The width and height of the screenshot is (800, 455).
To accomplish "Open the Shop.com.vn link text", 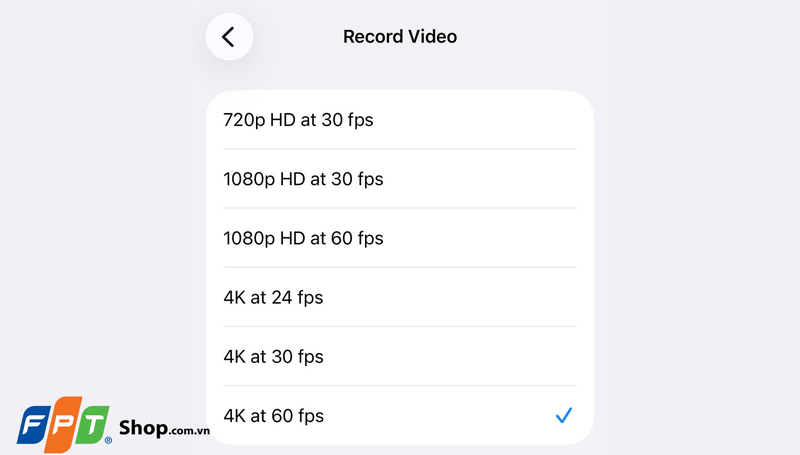I will point(164,428).
